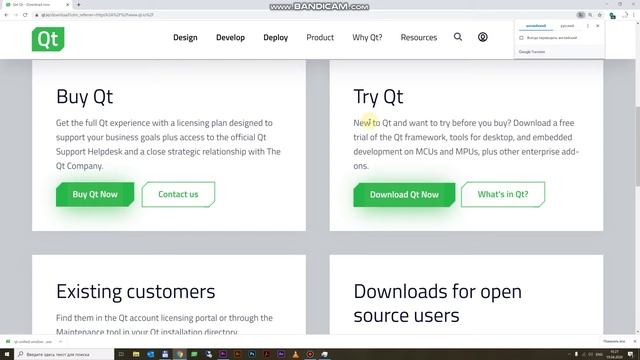Click the page vertical scrollbar thumb
The height and width of the screenshot is (360, 640).
click(x=637, y=146)
